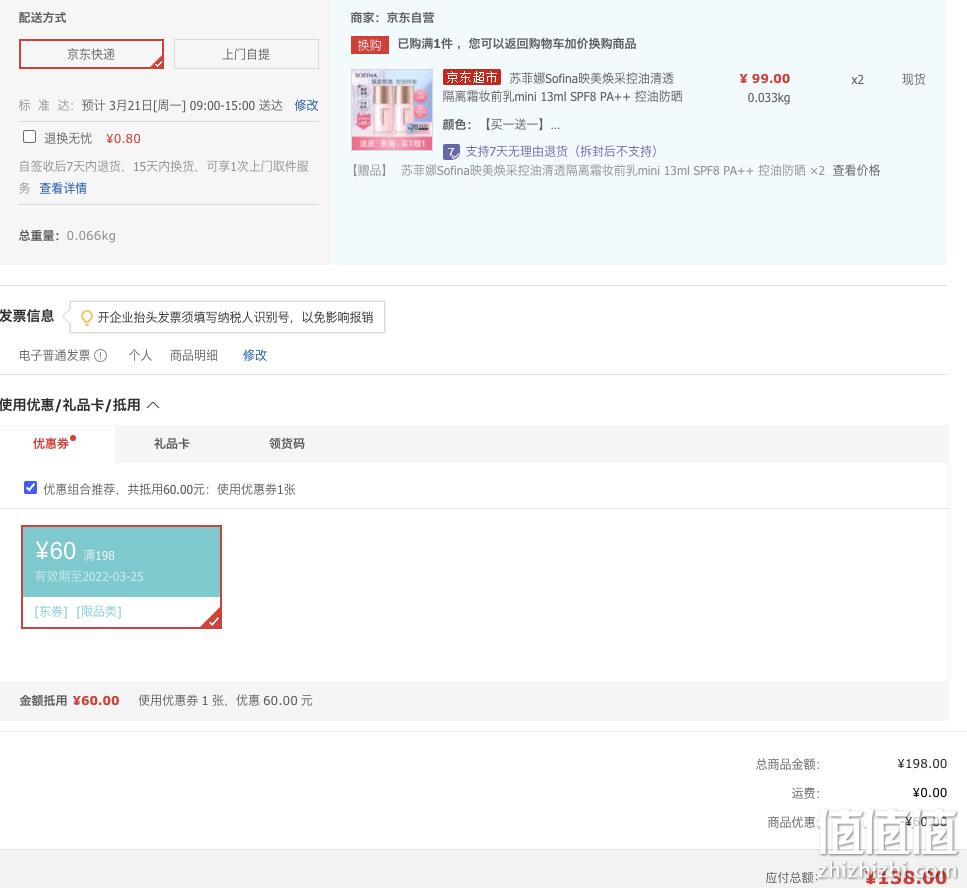Click the 京东超市 red tag
The image size is (967, 888).
(472, 78)
